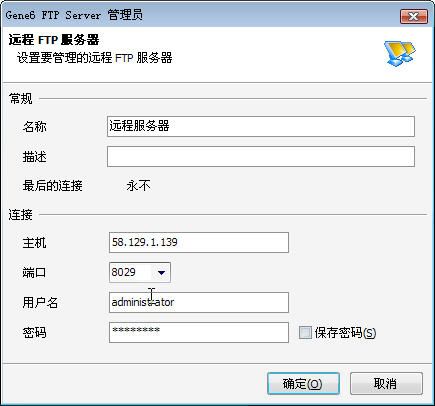Click the administrator username field
Image resolution: width=435 pixels, height=406 pixels.
(x=199, y=302)
